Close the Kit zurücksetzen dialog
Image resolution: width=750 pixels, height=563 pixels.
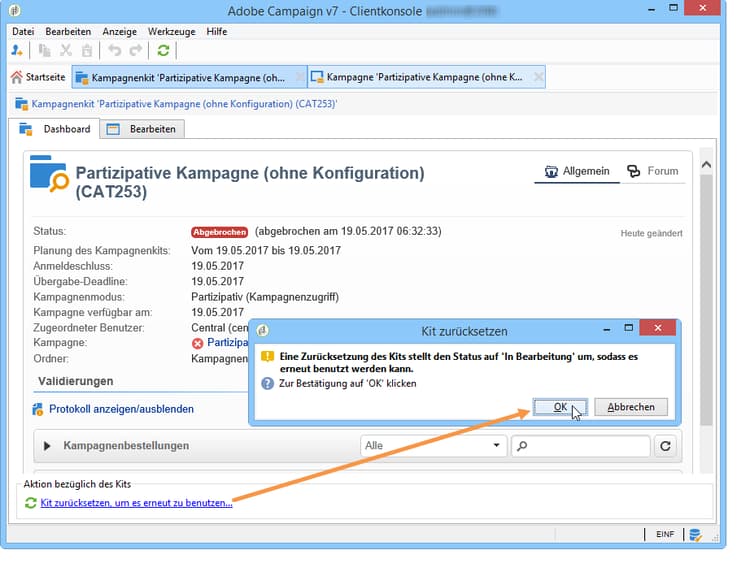(658, 328)
